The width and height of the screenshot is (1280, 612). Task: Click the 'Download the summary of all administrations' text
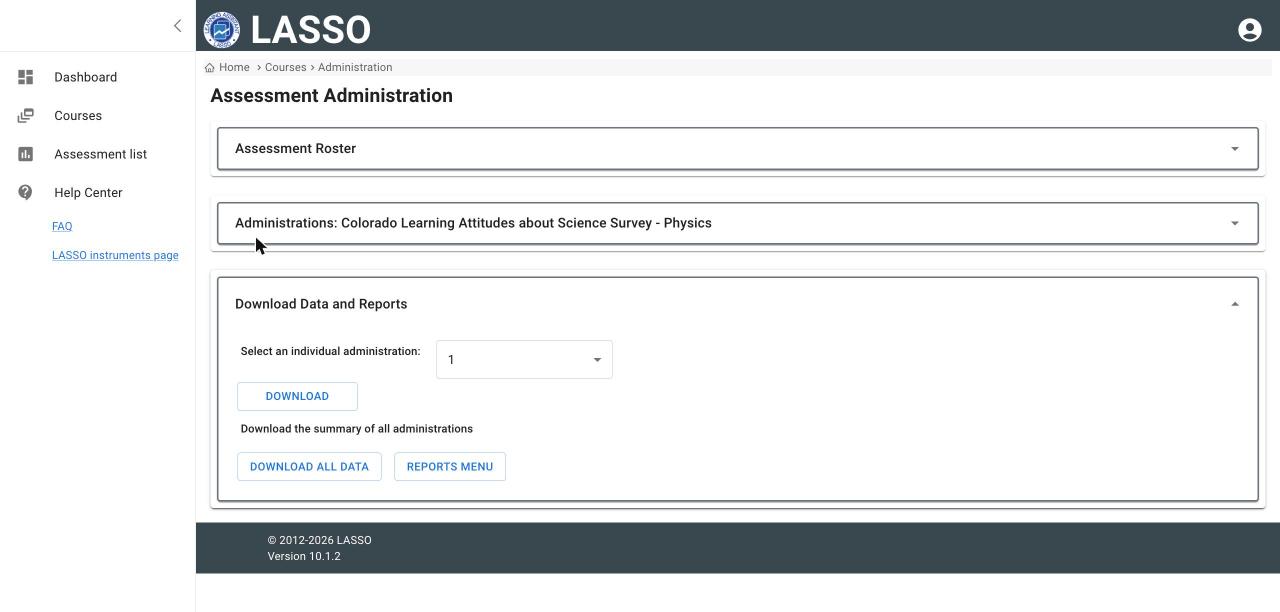[x=356, y=429]
